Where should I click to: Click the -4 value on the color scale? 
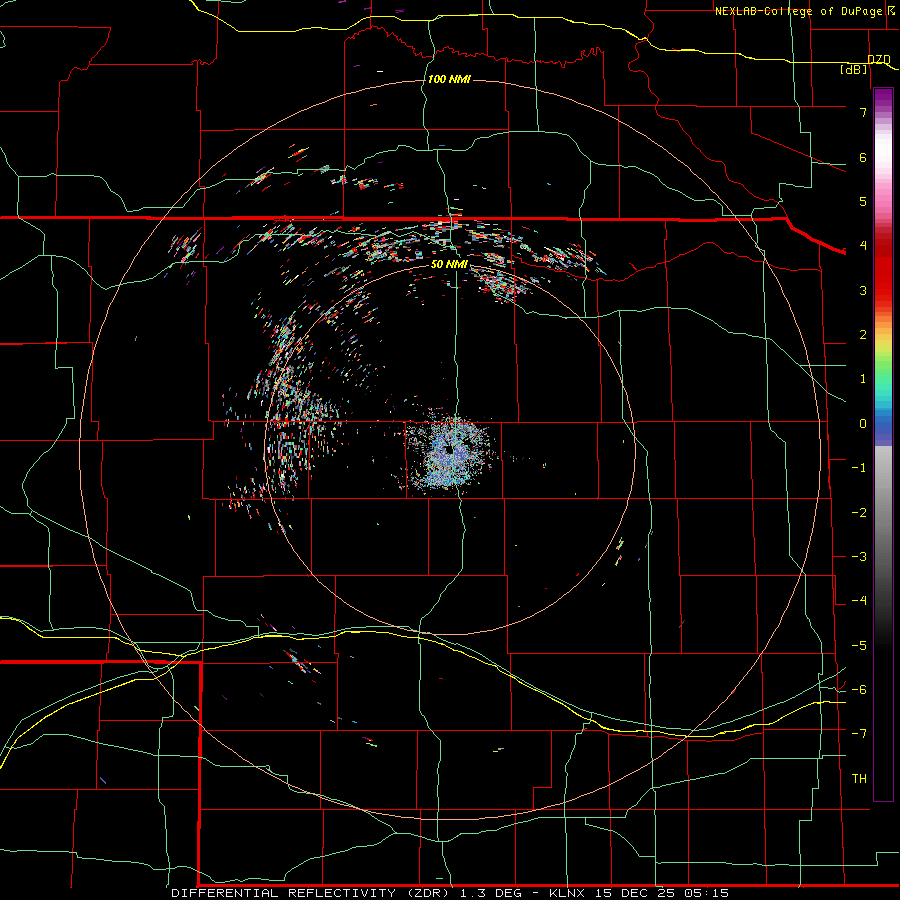859,601
